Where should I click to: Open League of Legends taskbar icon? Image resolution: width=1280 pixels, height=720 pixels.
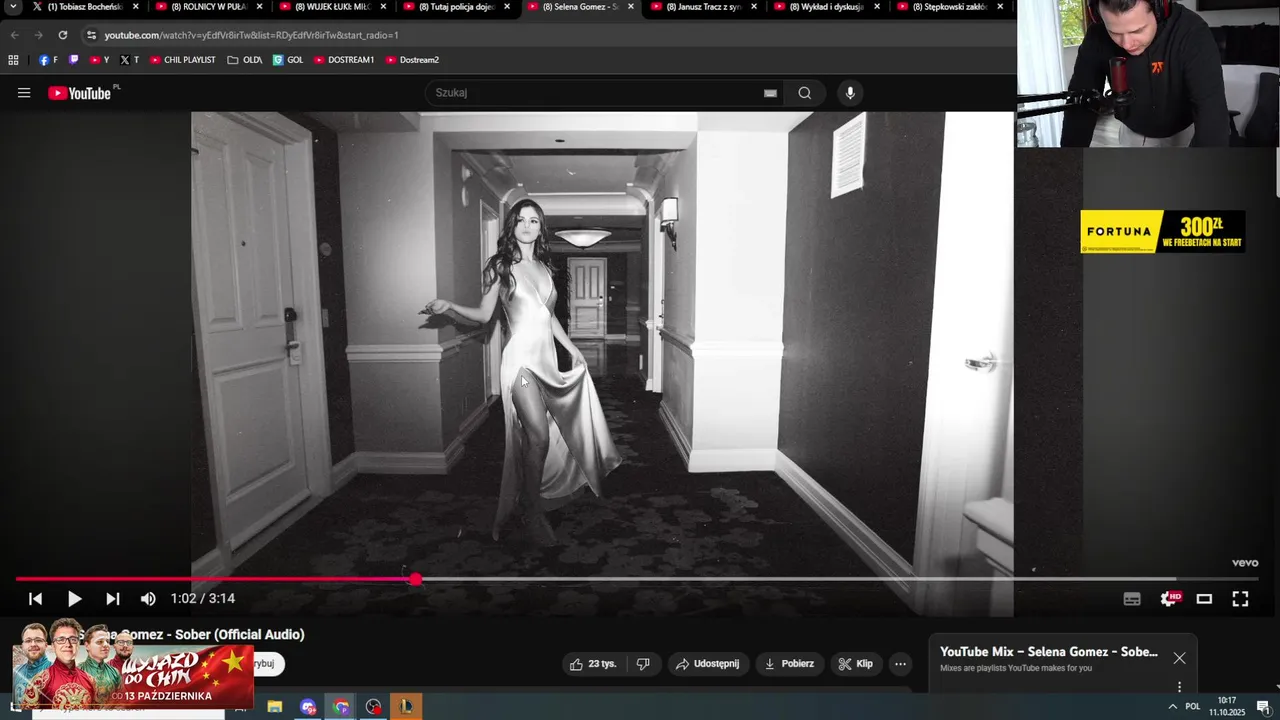click(x=406, y=707)
